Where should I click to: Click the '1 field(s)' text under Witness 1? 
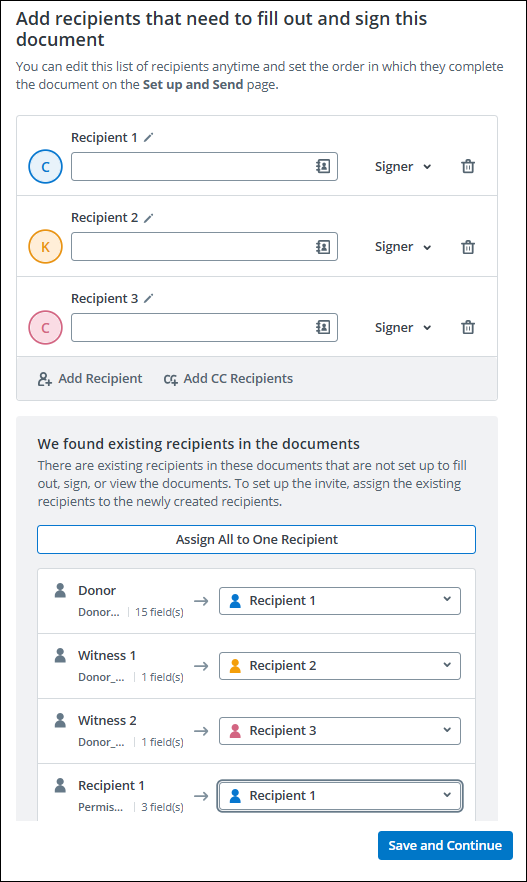(163, 677)
